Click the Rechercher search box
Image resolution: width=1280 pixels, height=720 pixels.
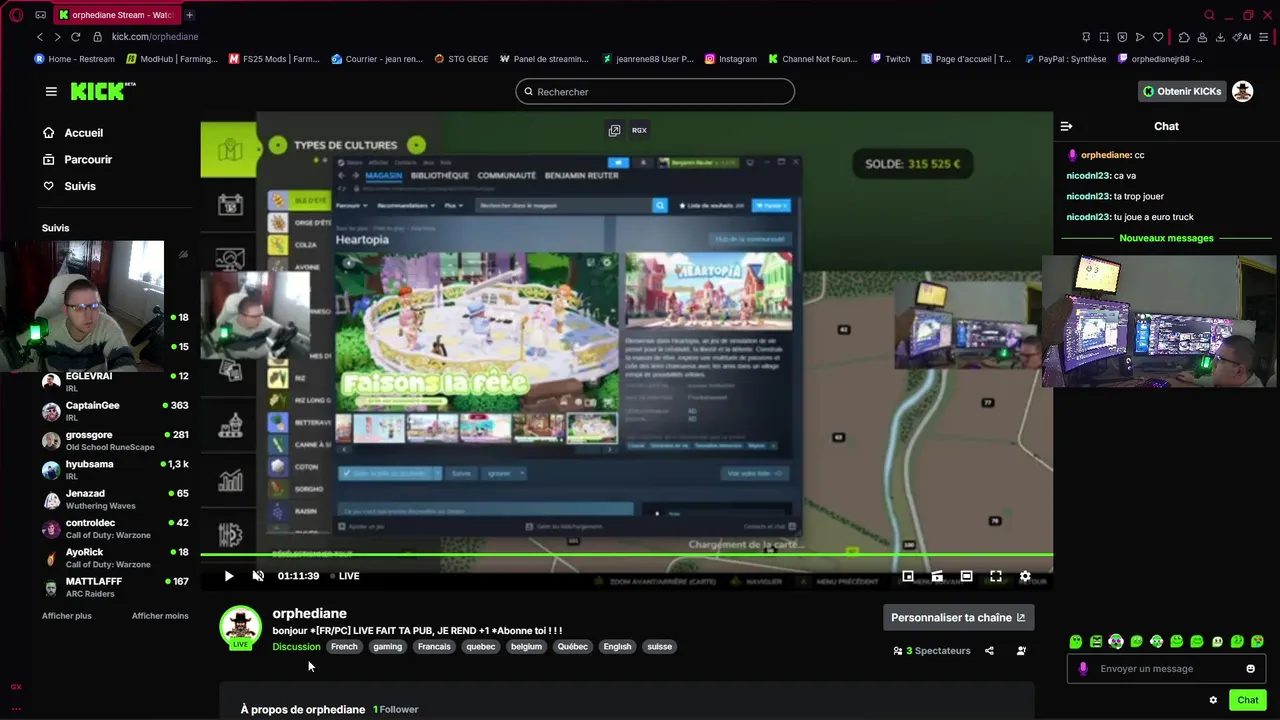click(x=655, y=91)
